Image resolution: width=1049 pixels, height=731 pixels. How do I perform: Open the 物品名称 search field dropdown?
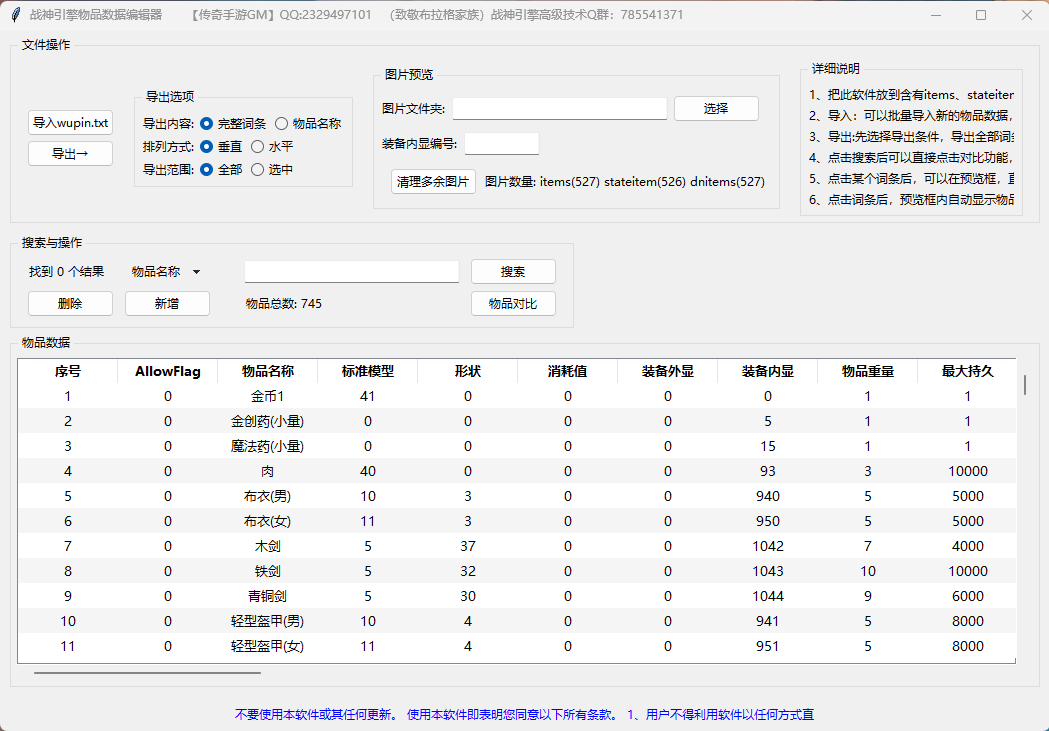[x=166, y=272]
